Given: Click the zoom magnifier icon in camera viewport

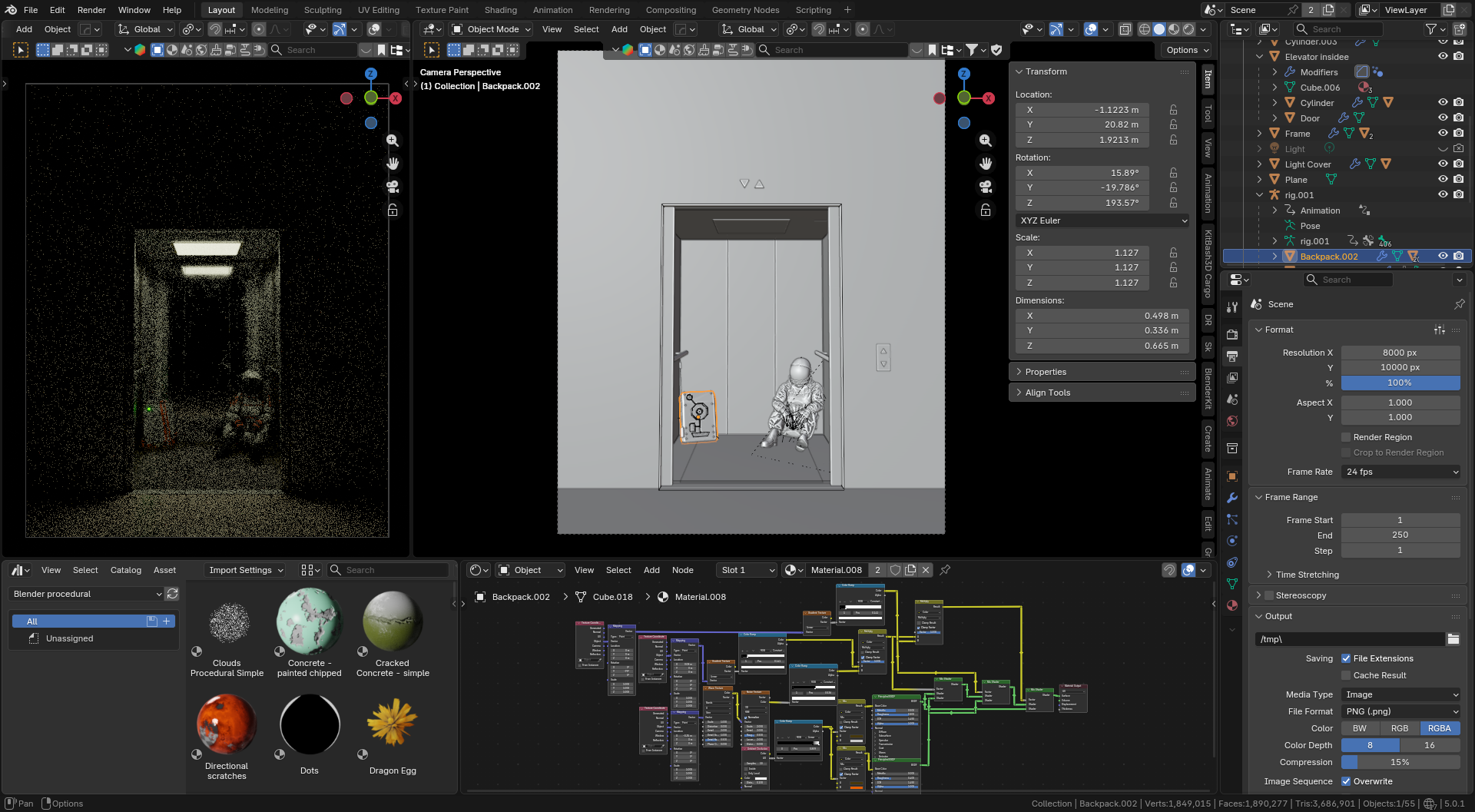Looking at the screenshot, I should point(986,141).
